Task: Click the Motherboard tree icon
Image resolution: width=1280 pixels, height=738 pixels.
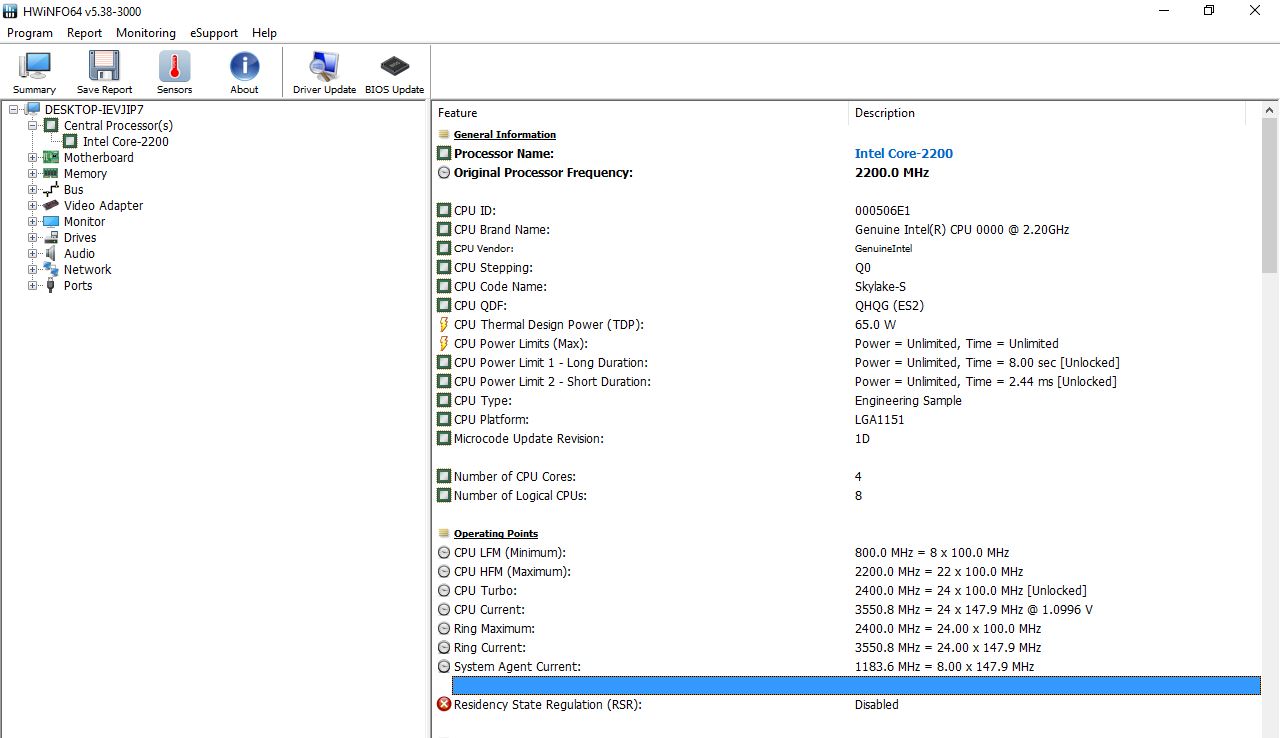Action: coord(51,157)
